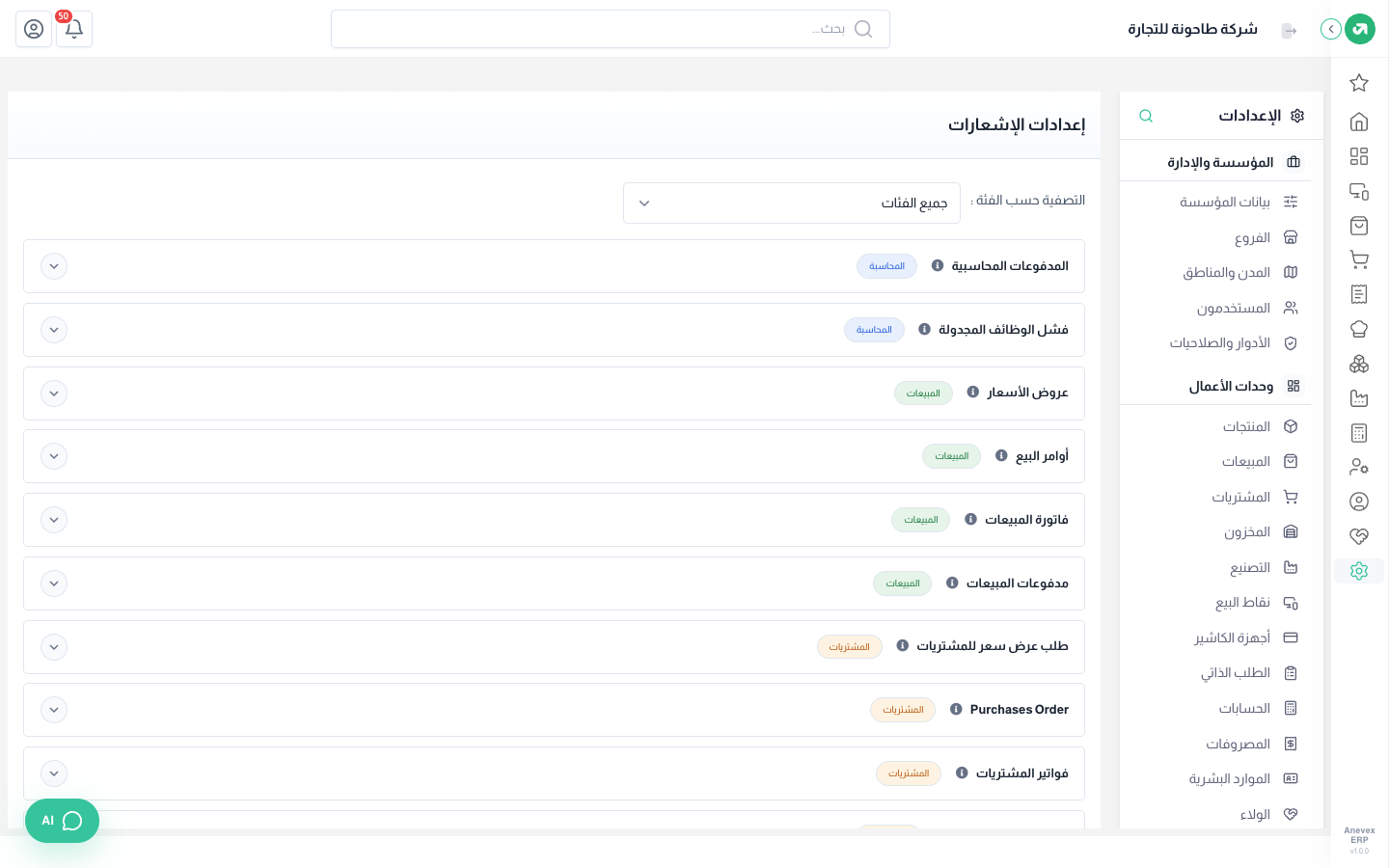Viewport: 1389px width, 868px height.
Task: Click the المحاسبة tag on المدفوعات المحاسبية
Action: pyautogui.click(x=886, y=266)
